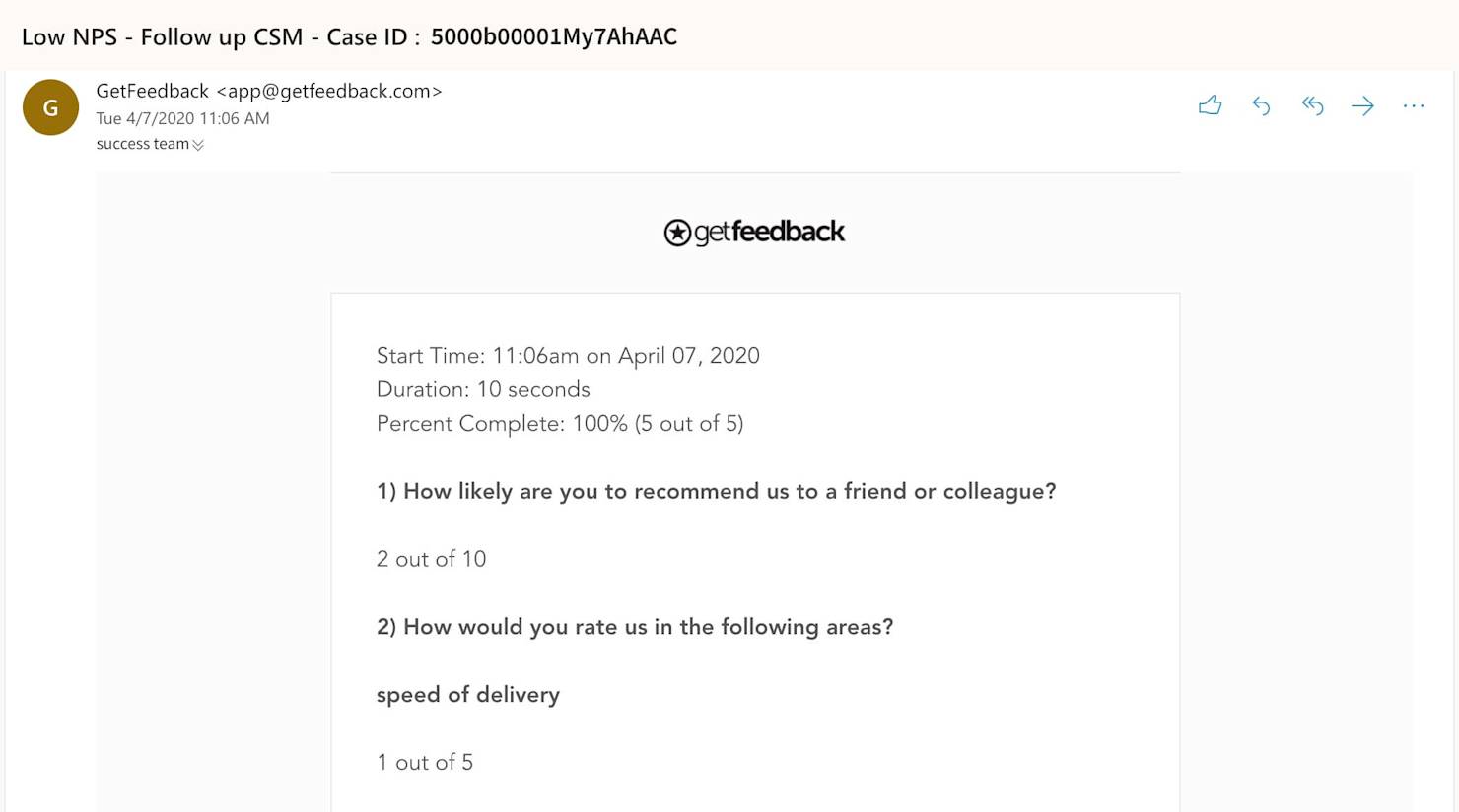Click the speed of delivery heading
The width and height of the screenshot is (1459, 812).
[x=468, y=695]
